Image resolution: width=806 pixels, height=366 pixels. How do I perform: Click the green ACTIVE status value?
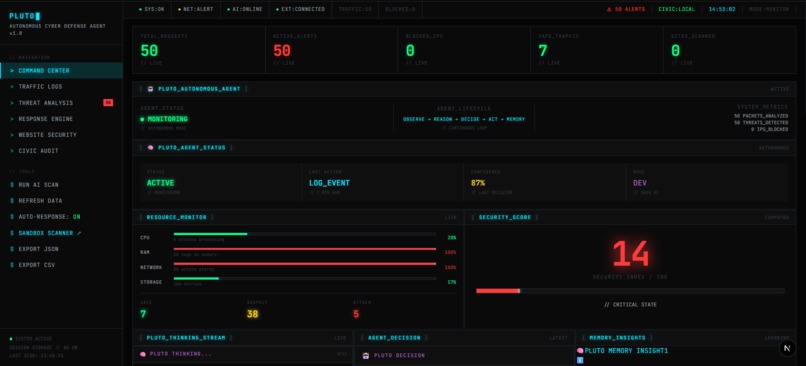(160, 183)
